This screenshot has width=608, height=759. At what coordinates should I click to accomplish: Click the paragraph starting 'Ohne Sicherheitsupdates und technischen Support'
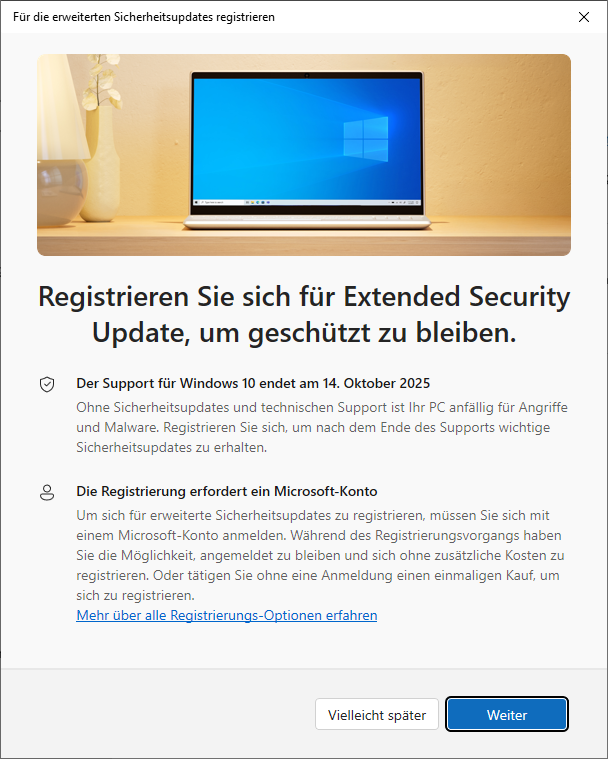[x=322, y=427]
